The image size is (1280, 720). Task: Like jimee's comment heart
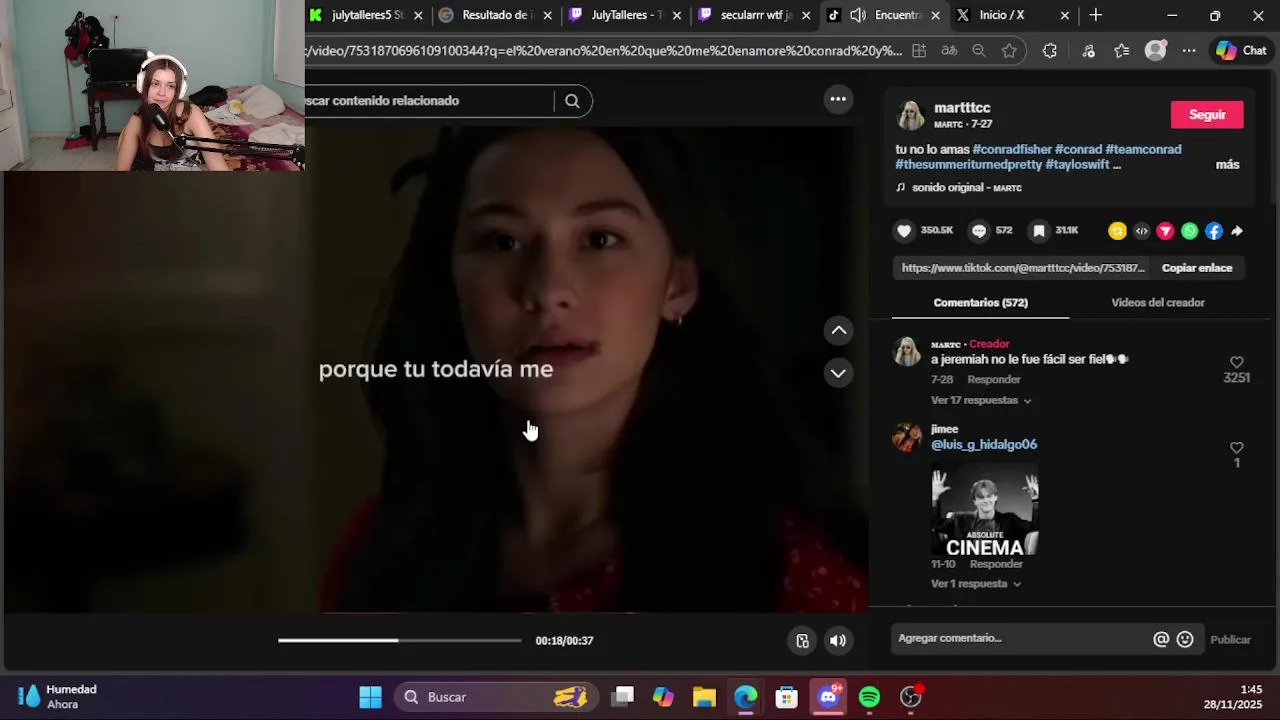(x=1237, y=448)
